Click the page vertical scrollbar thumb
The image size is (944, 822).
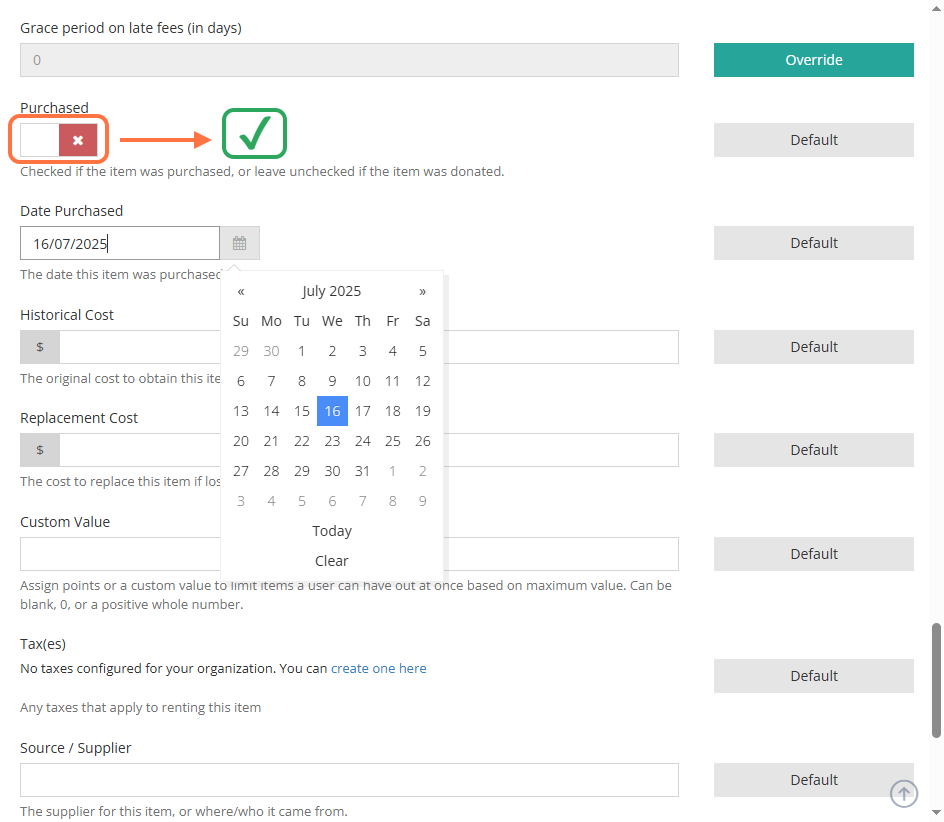point(936,680)
